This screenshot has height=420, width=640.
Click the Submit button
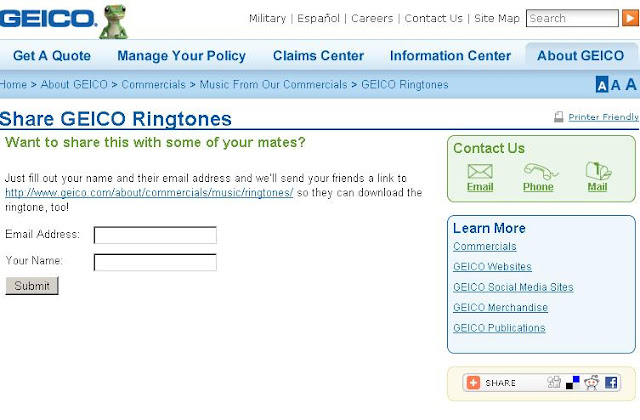coord(32,286)
